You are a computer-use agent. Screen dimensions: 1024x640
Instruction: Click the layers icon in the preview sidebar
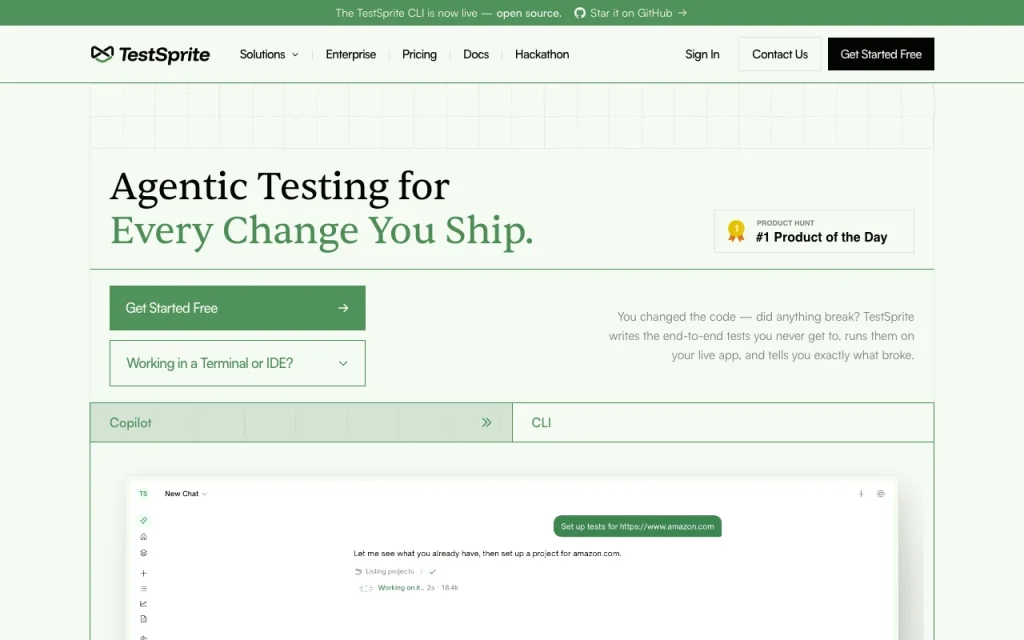pos(144,553)
